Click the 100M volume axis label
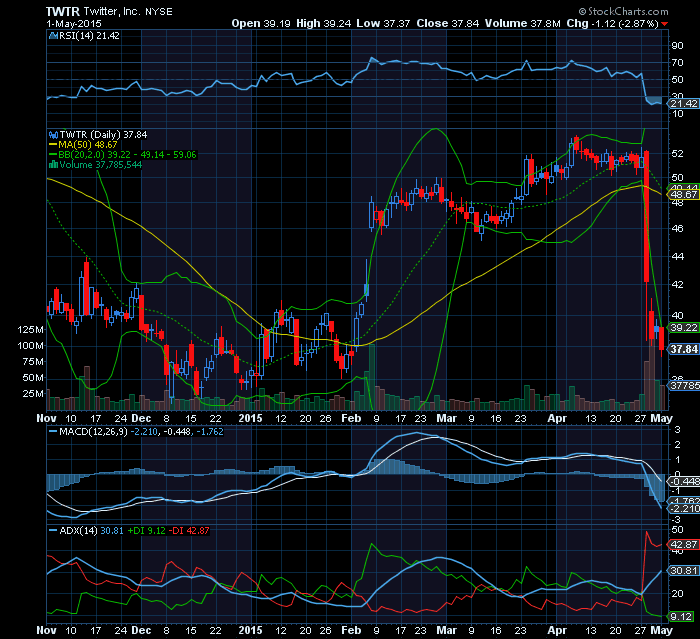700x639 pixels. (x=31, y=346)
